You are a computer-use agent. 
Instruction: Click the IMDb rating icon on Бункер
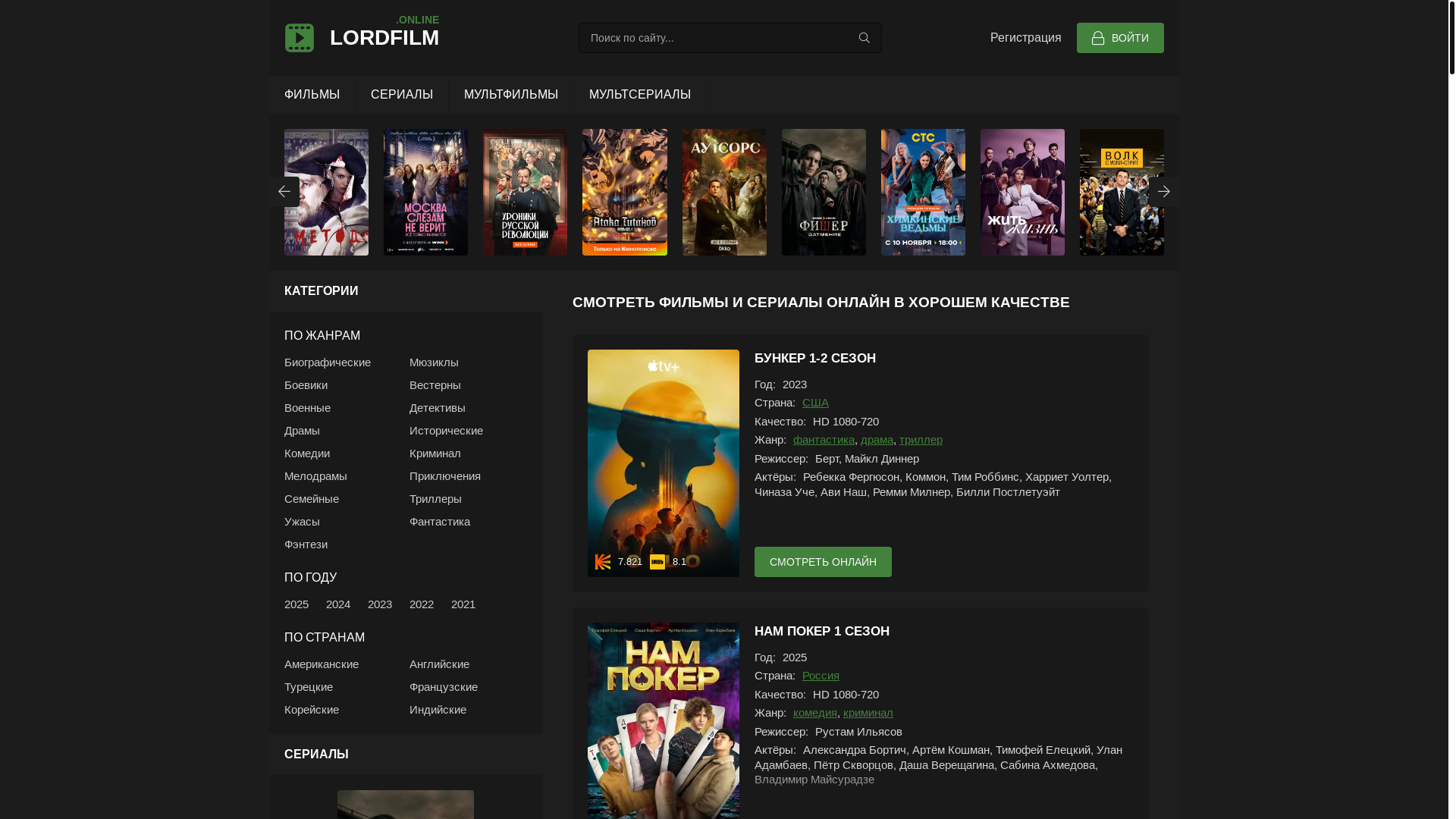pos(657,562)
